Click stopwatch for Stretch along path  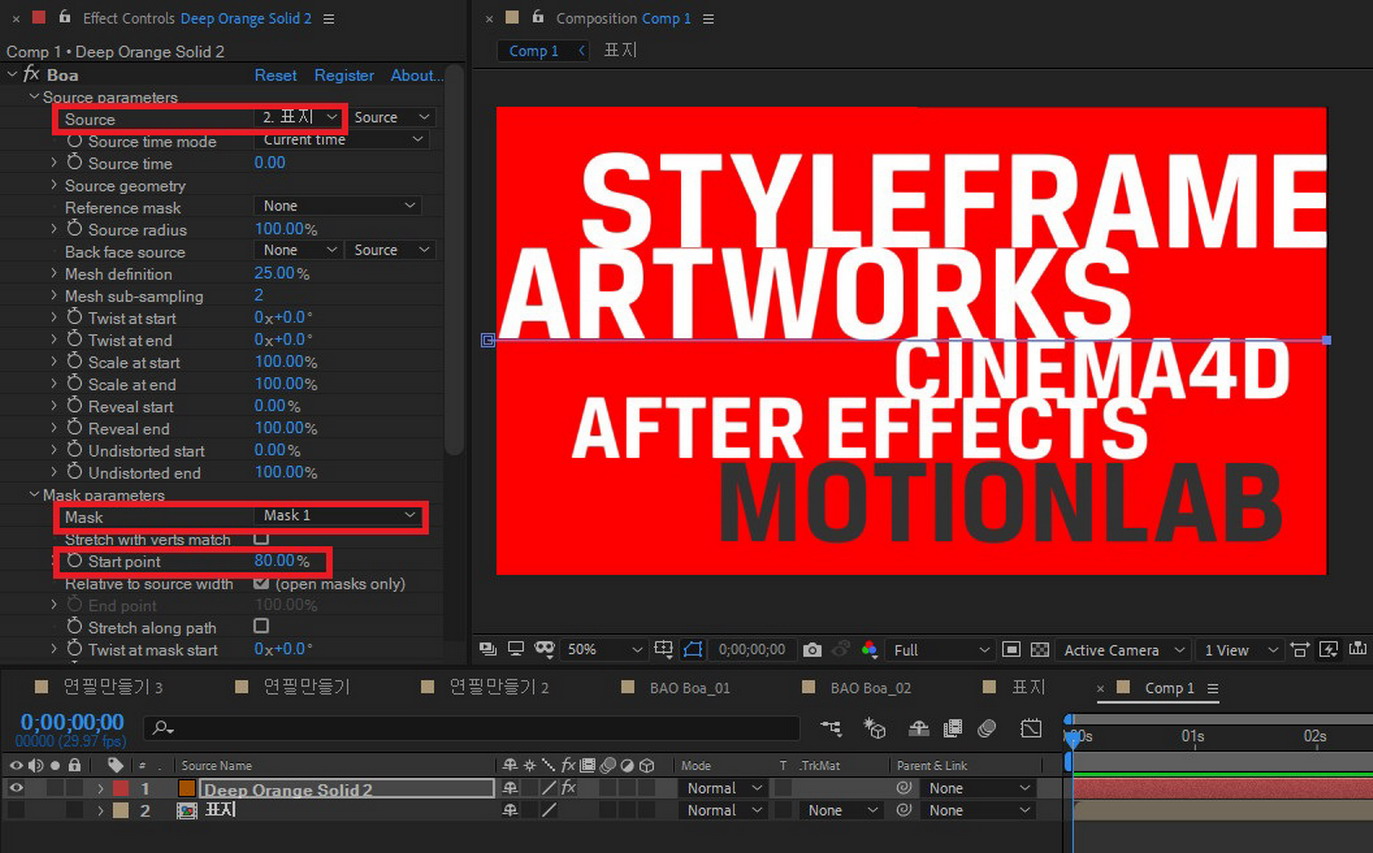[74, 626]
